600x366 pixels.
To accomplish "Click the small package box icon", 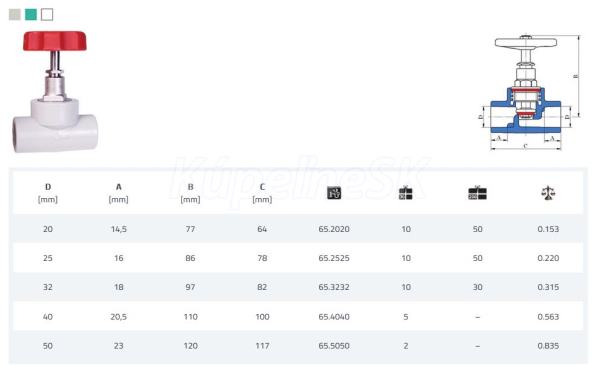I will [x=406, y=193].
